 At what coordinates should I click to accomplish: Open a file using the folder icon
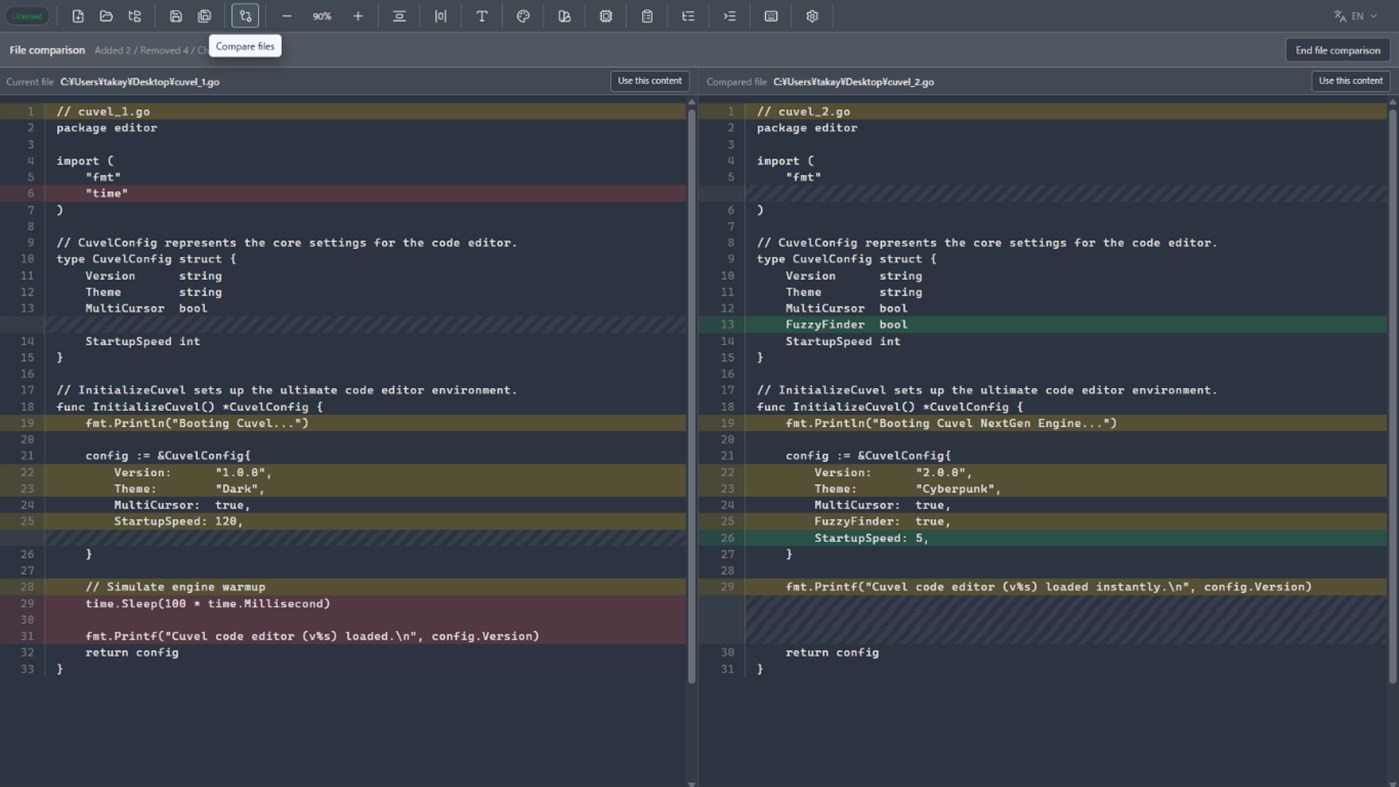point(106,16)
